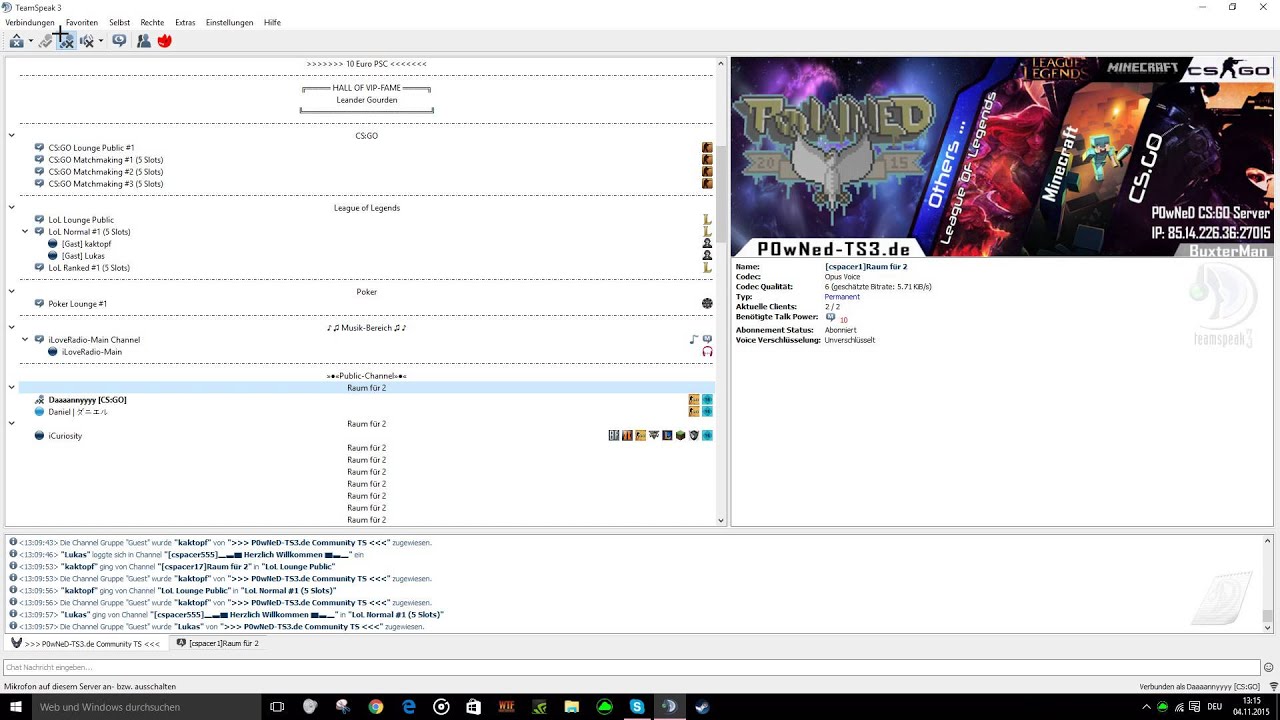Click the channel tree scrollbar down arrow
Viewport: 1280px width, 720px height.
pyautogui.click(x=721, y=520)
